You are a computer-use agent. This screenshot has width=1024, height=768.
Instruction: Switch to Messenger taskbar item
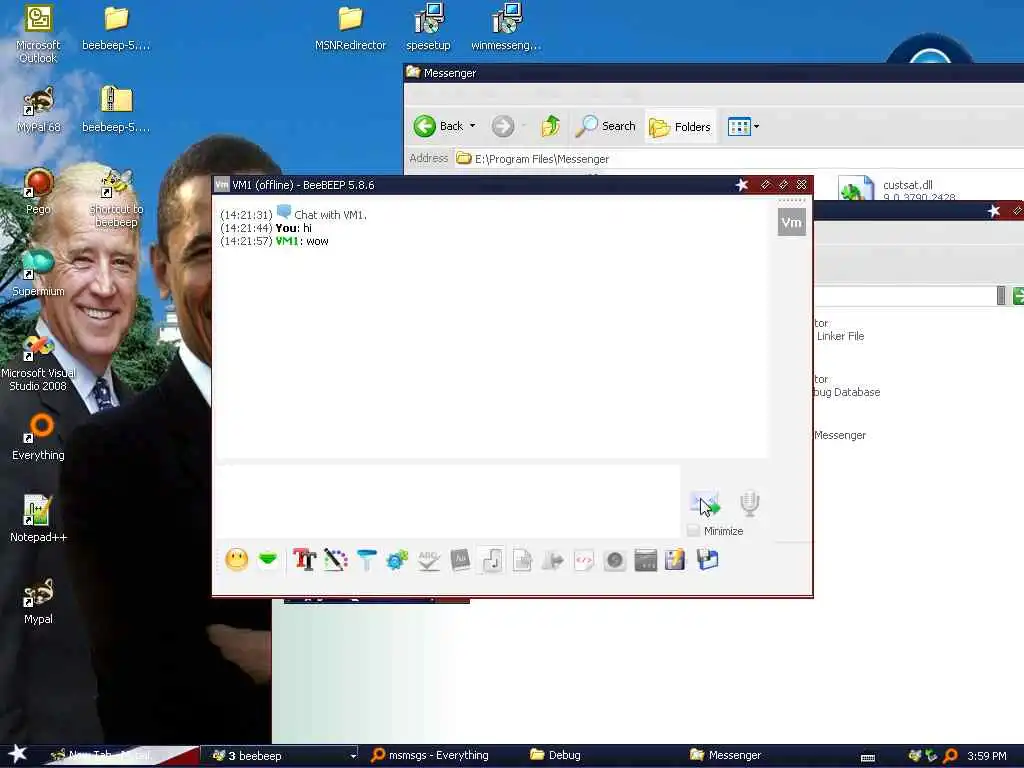726,755
